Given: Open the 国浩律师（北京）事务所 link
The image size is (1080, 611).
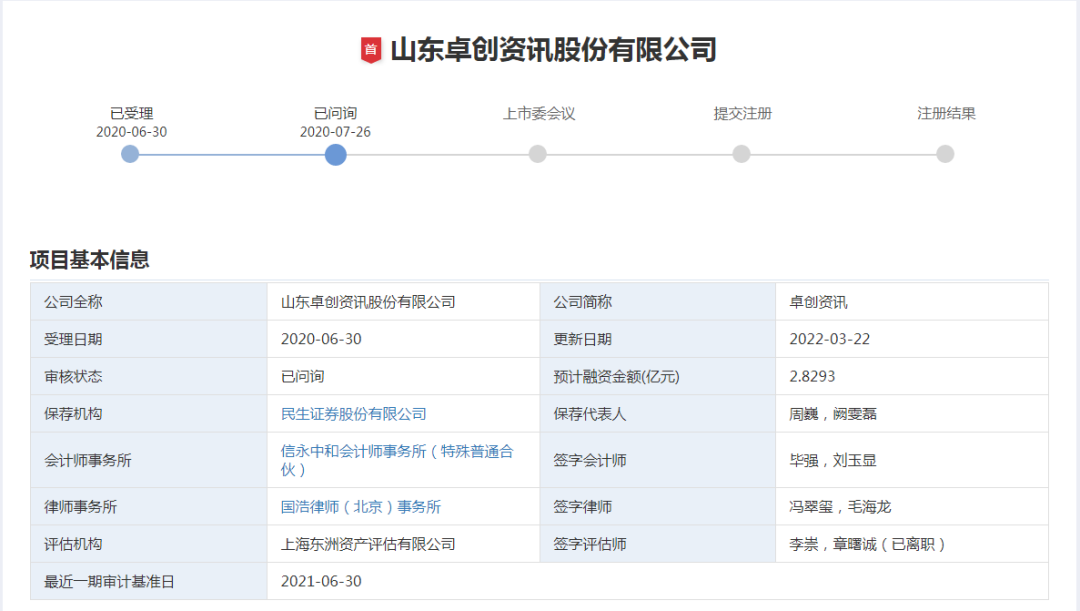Looking at the screenshot, I should (x=360, y=507).
